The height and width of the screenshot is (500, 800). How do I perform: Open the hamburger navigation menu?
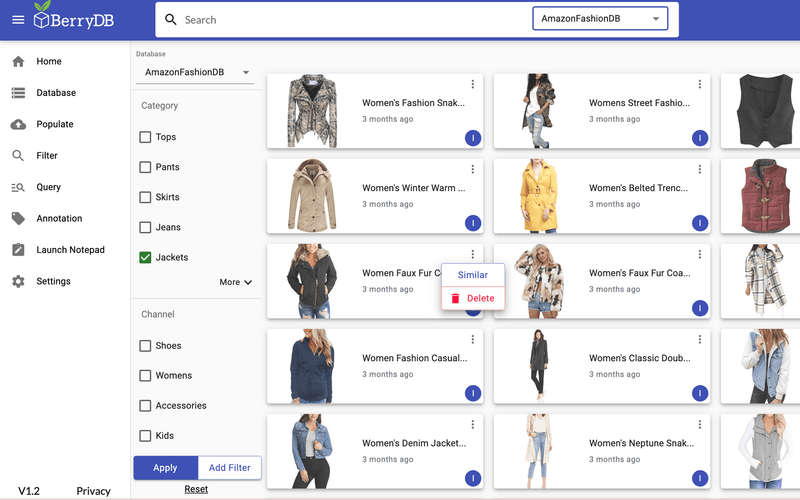[x=18, y=20]
